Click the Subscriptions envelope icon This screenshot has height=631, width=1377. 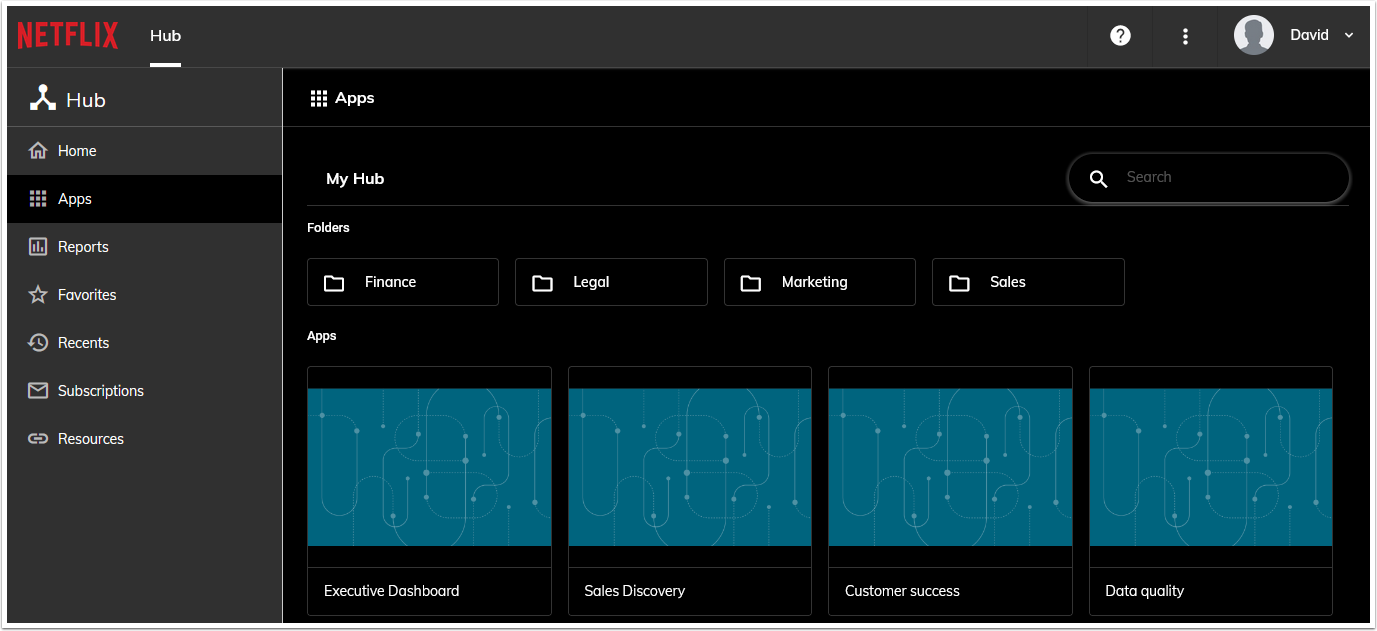point(38,390)
